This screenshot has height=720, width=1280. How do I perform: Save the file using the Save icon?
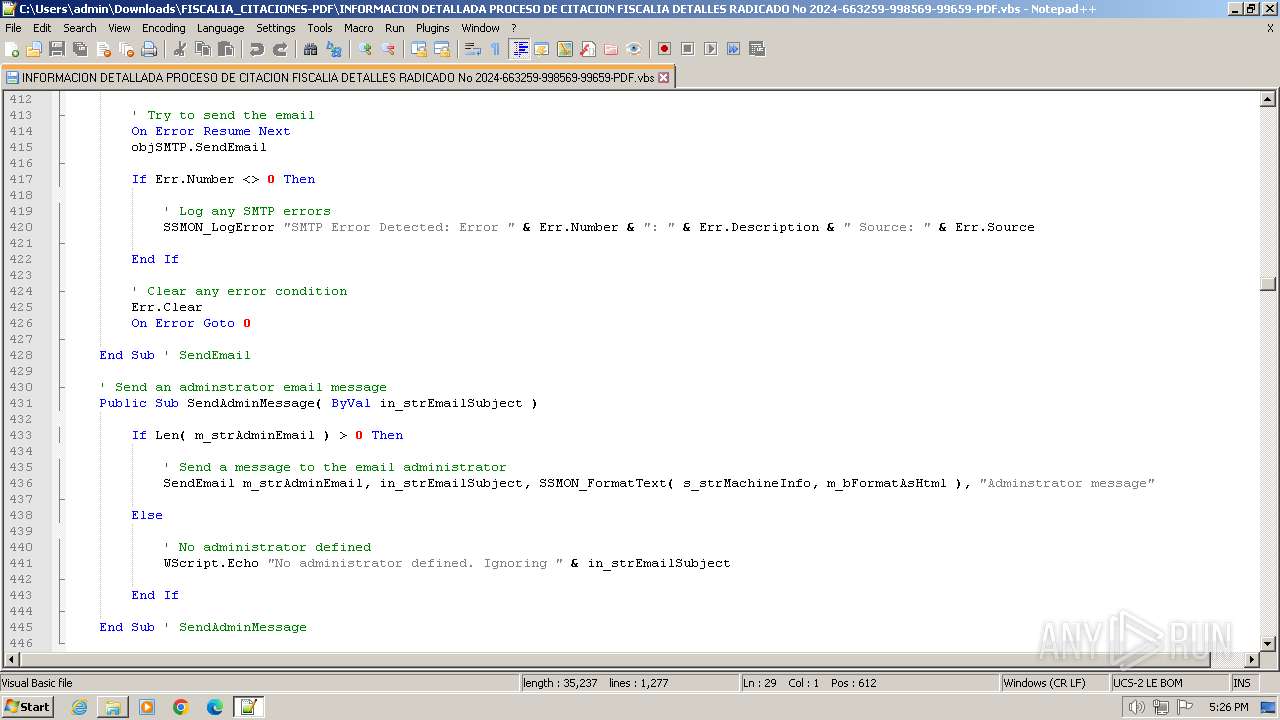coord(57,49)
